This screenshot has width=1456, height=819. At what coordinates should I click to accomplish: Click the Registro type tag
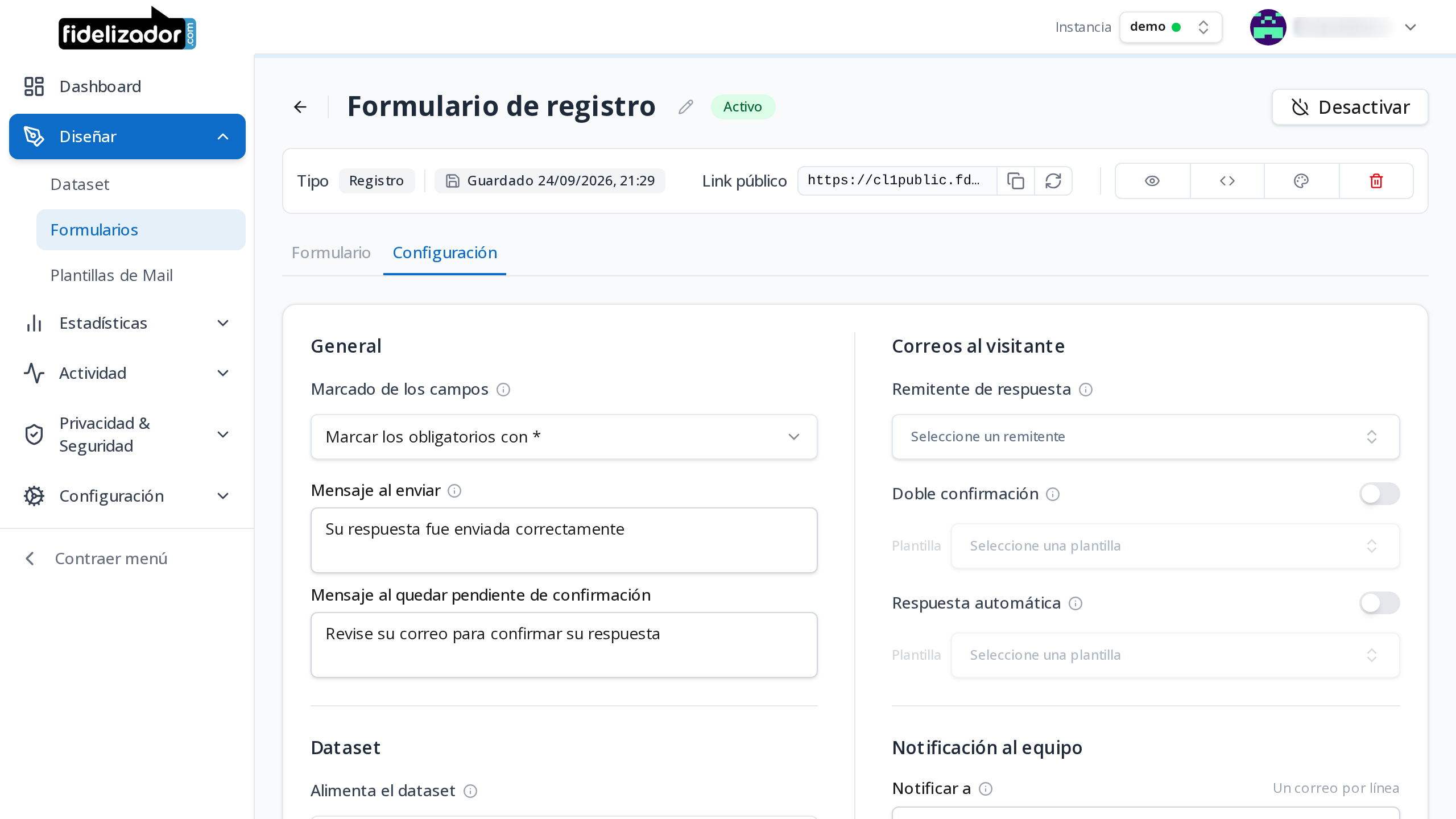pos(377,181)
